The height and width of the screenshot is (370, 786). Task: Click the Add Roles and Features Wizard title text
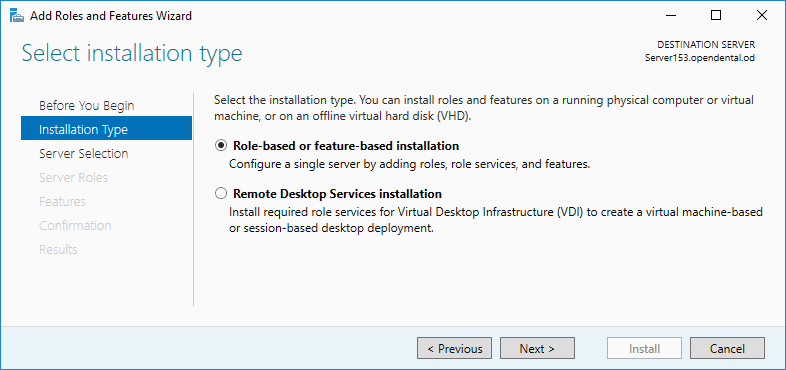click(111, 16)
